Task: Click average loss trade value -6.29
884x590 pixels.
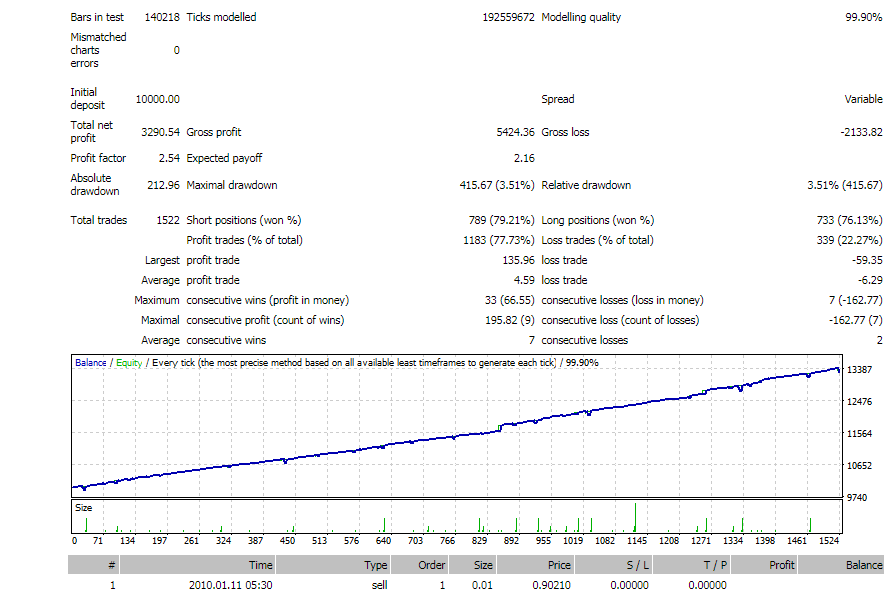Action: (870, 280)
